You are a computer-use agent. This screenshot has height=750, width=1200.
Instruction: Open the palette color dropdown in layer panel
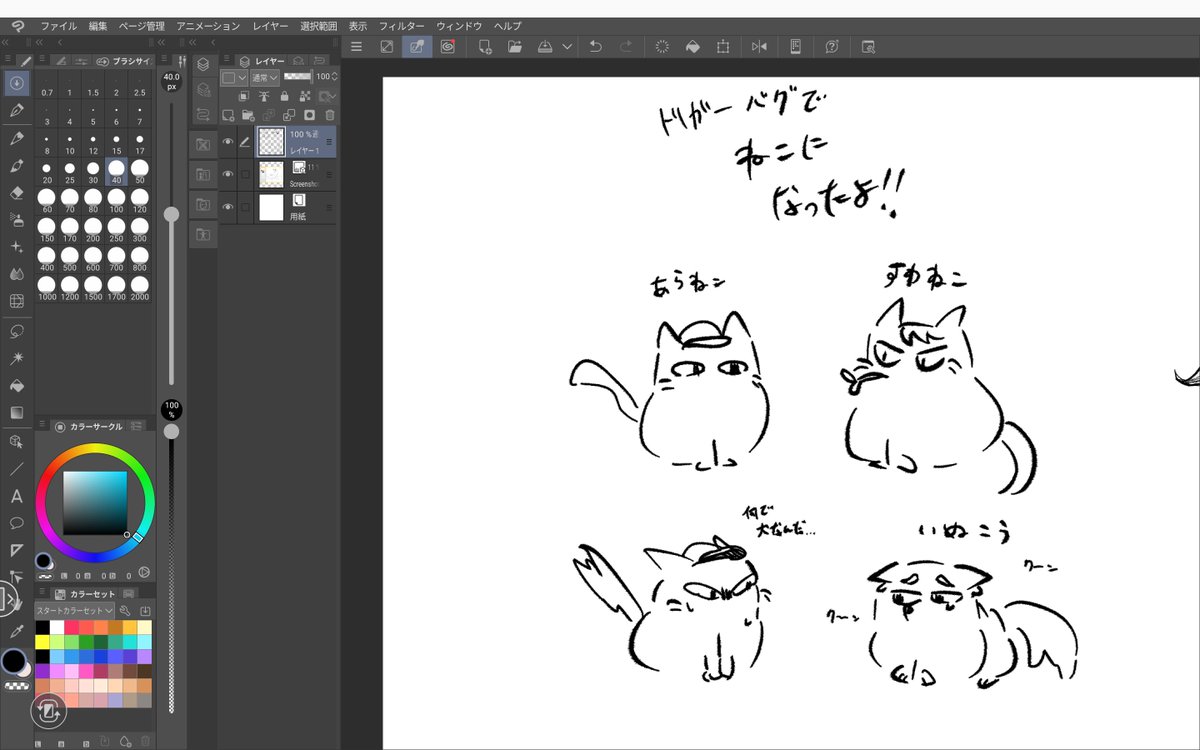point(234,77)
